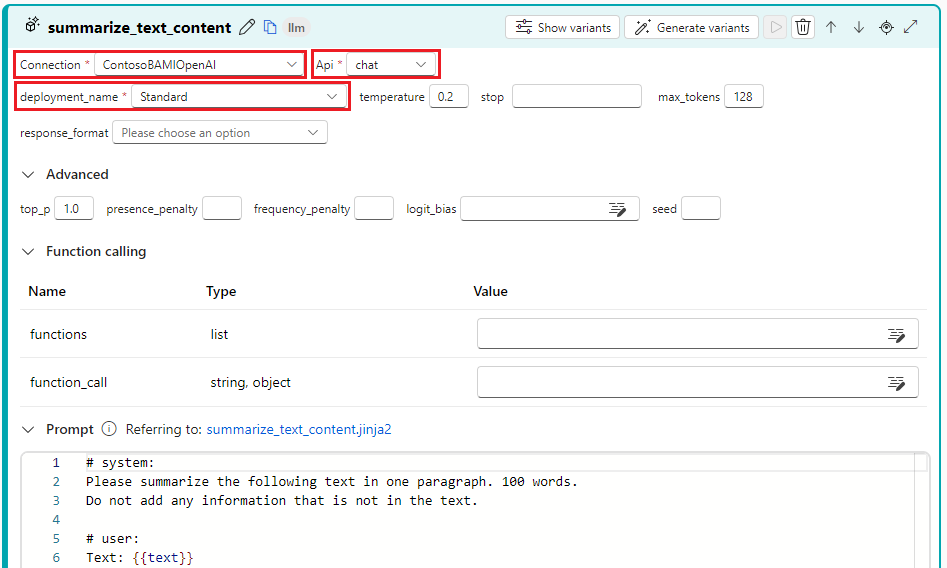
Task: Expand node to full screen
Action: click(x=911, y=27)
